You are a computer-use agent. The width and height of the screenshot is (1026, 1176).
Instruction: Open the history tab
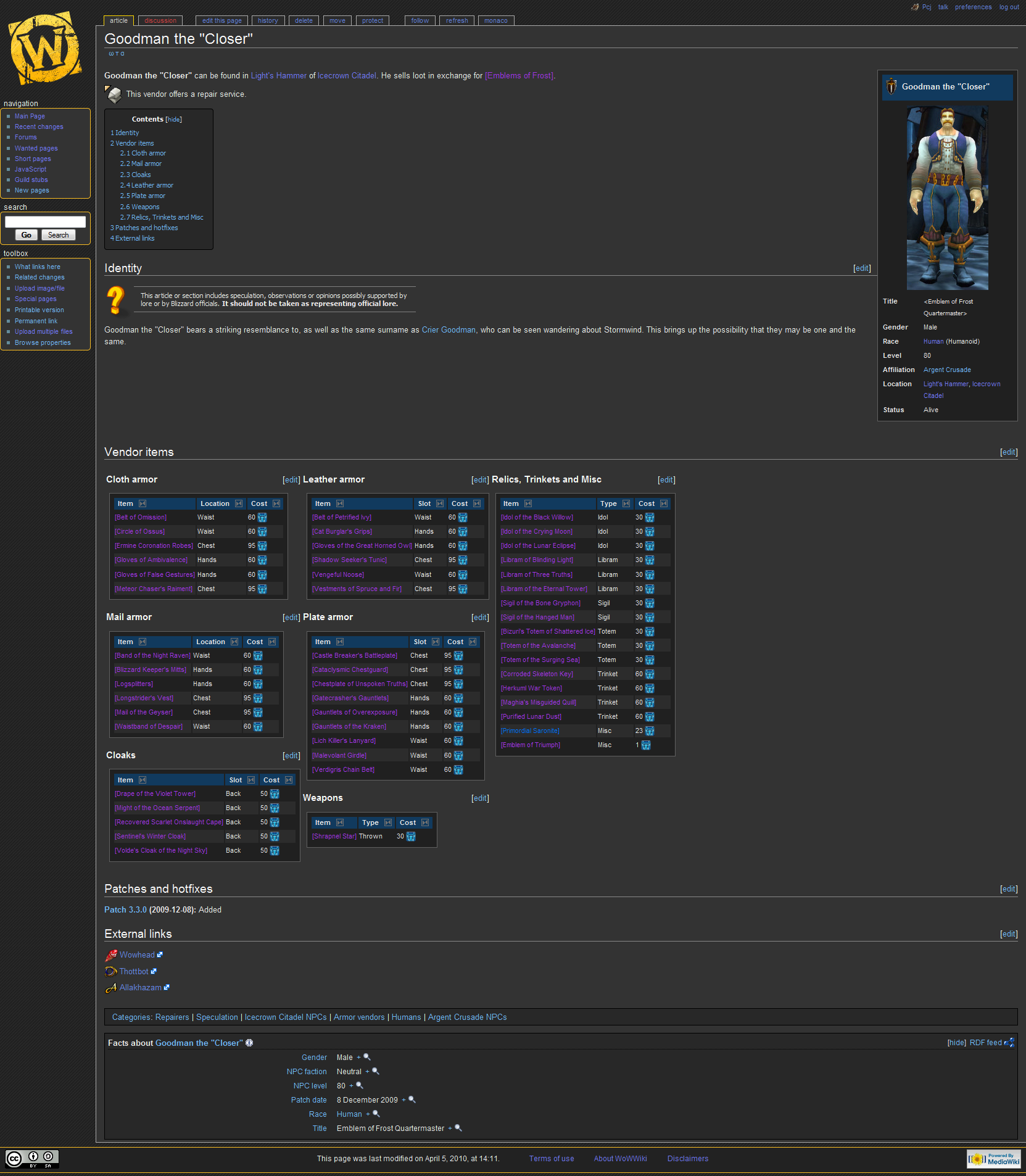[268, 20]
